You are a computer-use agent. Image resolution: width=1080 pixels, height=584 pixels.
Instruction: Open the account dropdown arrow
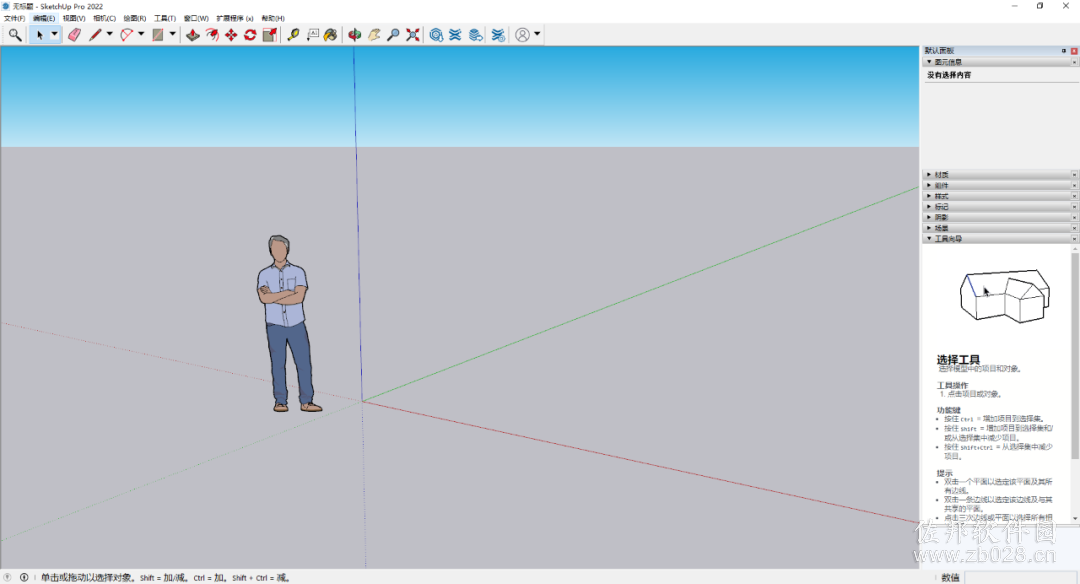pos(537,34)
